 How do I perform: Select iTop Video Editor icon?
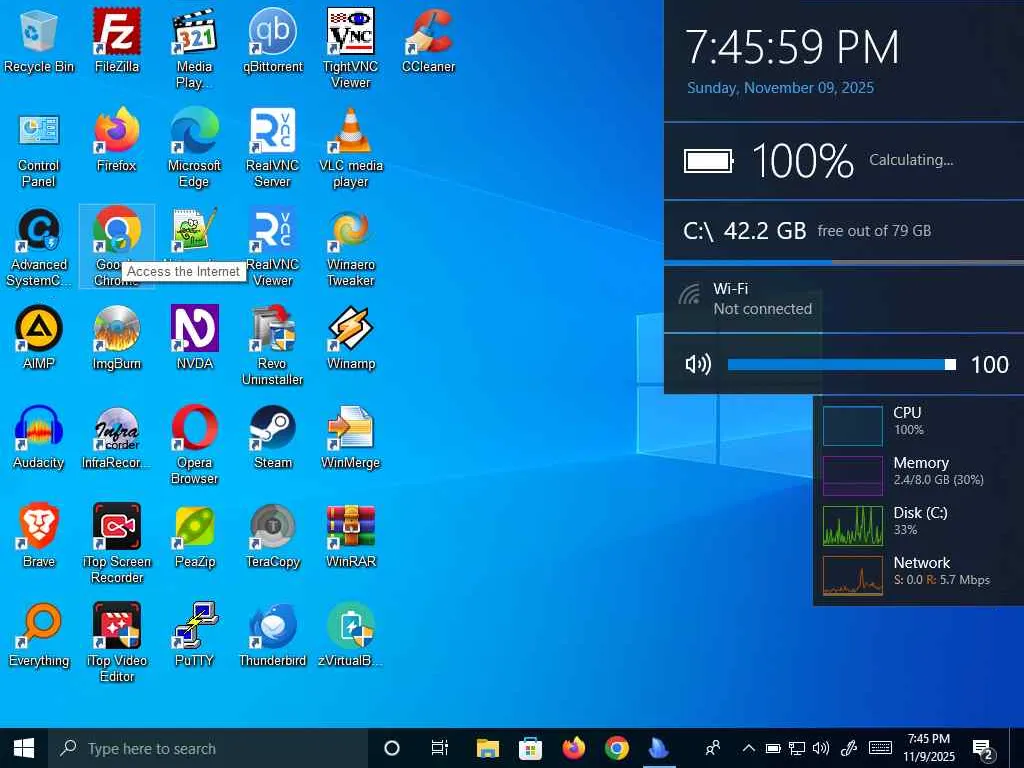(117, 643)
